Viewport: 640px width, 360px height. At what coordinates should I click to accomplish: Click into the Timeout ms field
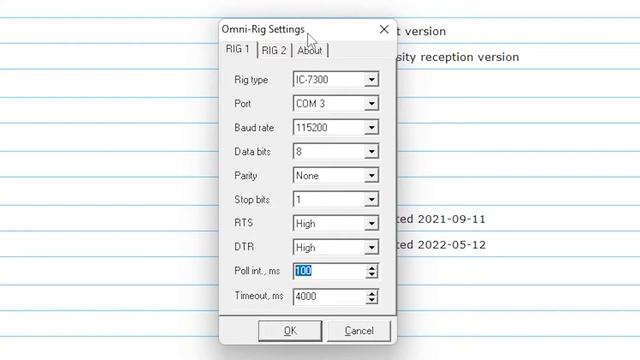coord(329,296)
